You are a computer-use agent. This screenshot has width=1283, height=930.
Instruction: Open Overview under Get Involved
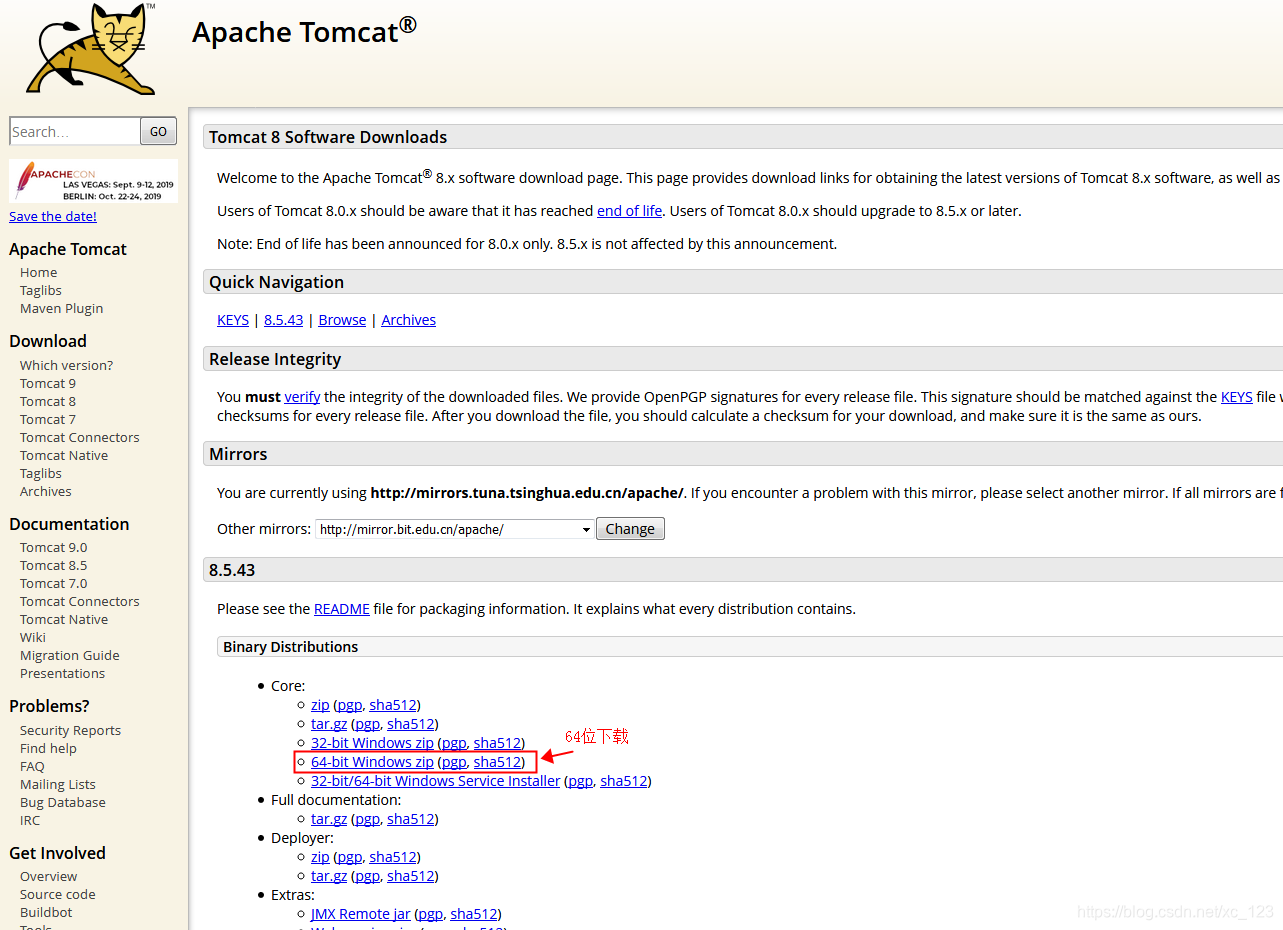[x=48, y=877]
